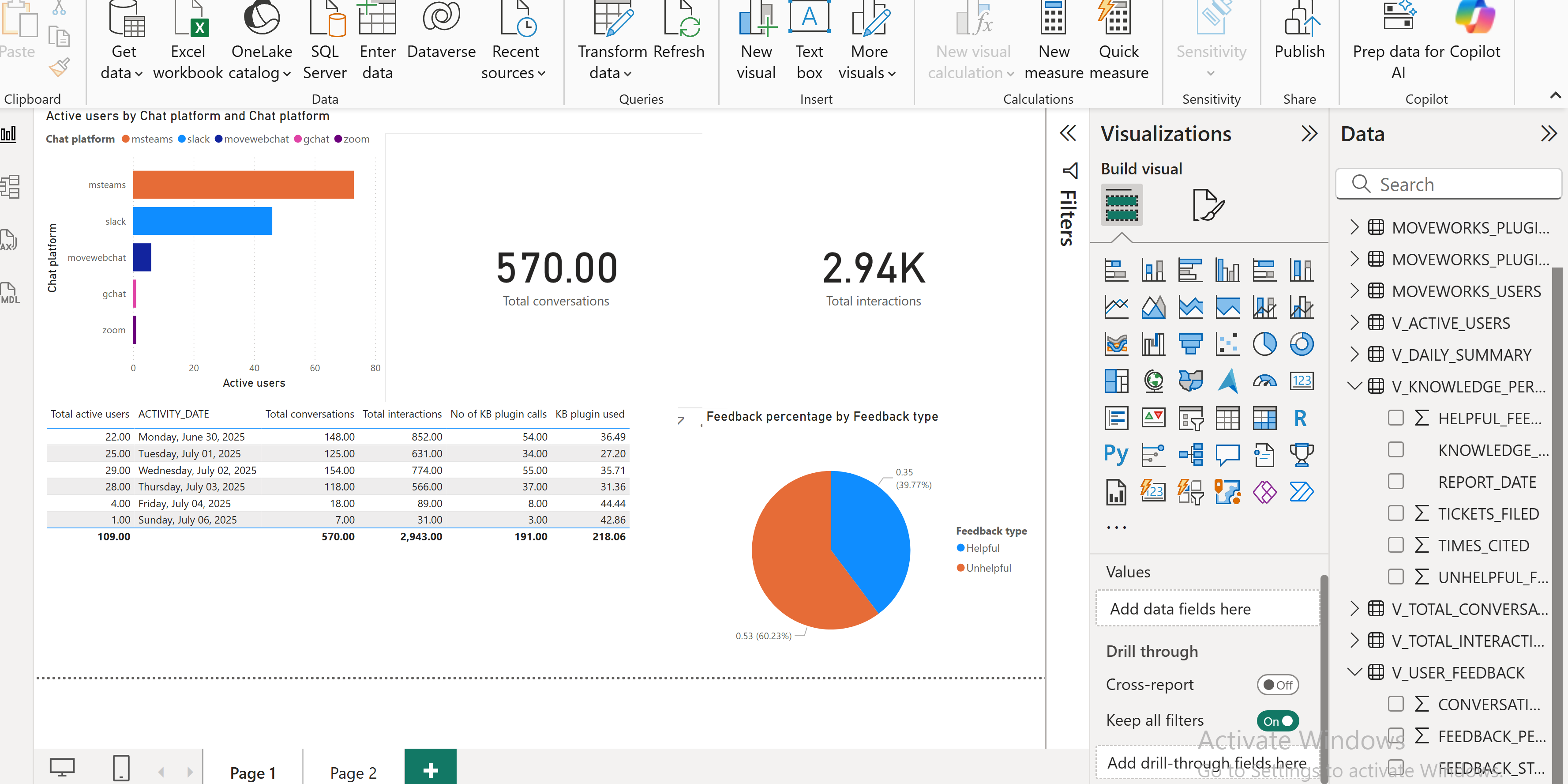Check the KNOWLEDGE_... field checkbox
This screenshot has height=784, width=1568.
coord(1396,449)
